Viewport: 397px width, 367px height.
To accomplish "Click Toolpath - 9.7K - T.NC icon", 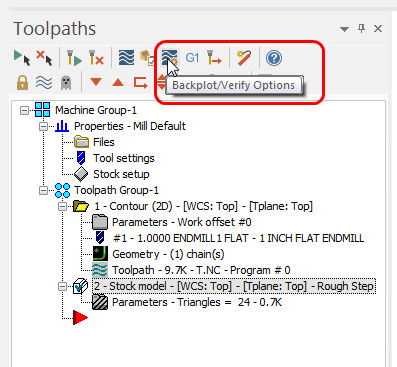I will tap(100, 270).
